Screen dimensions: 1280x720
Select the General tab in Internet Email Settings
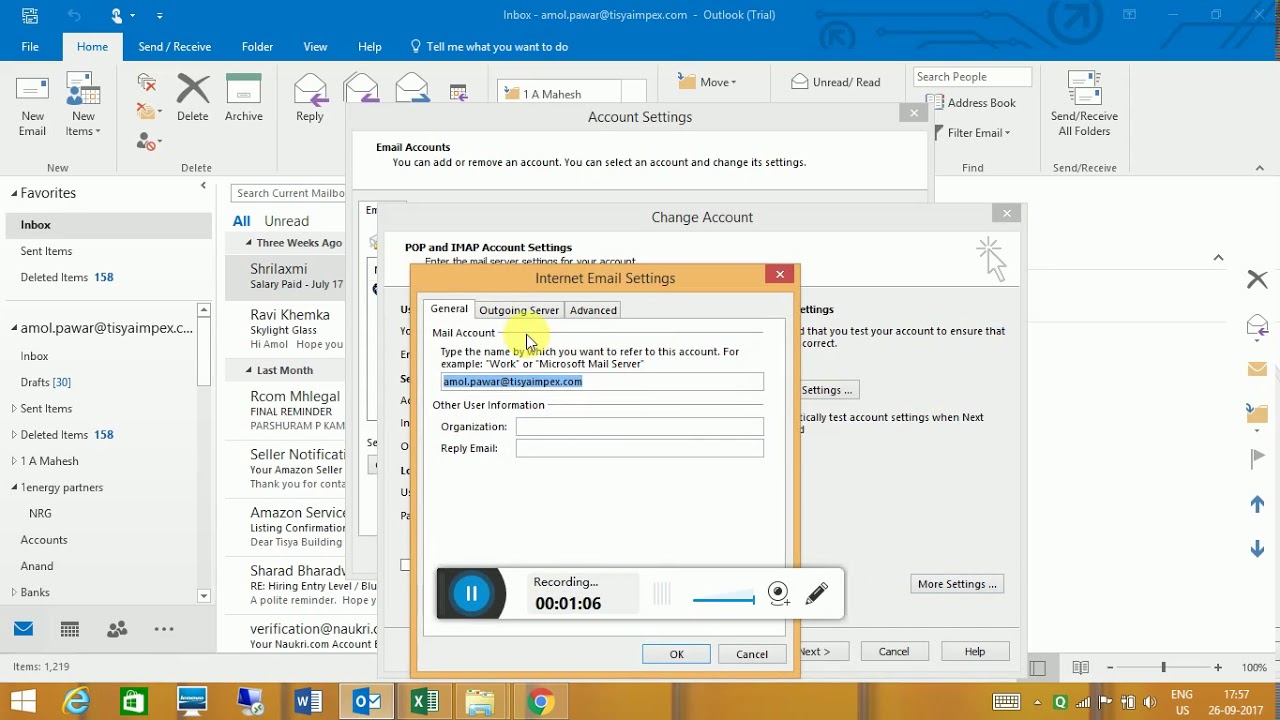449,309
